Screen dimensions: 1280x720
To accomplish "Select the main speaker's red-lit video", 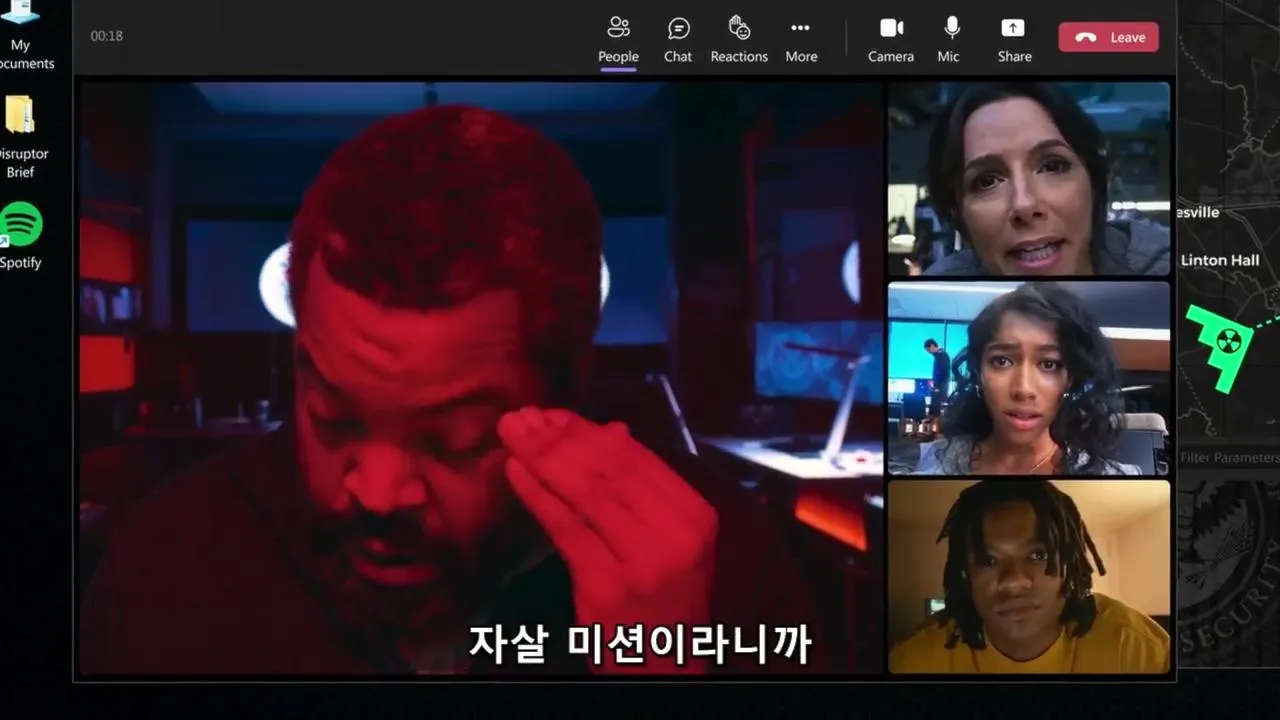I will (481, 378).
